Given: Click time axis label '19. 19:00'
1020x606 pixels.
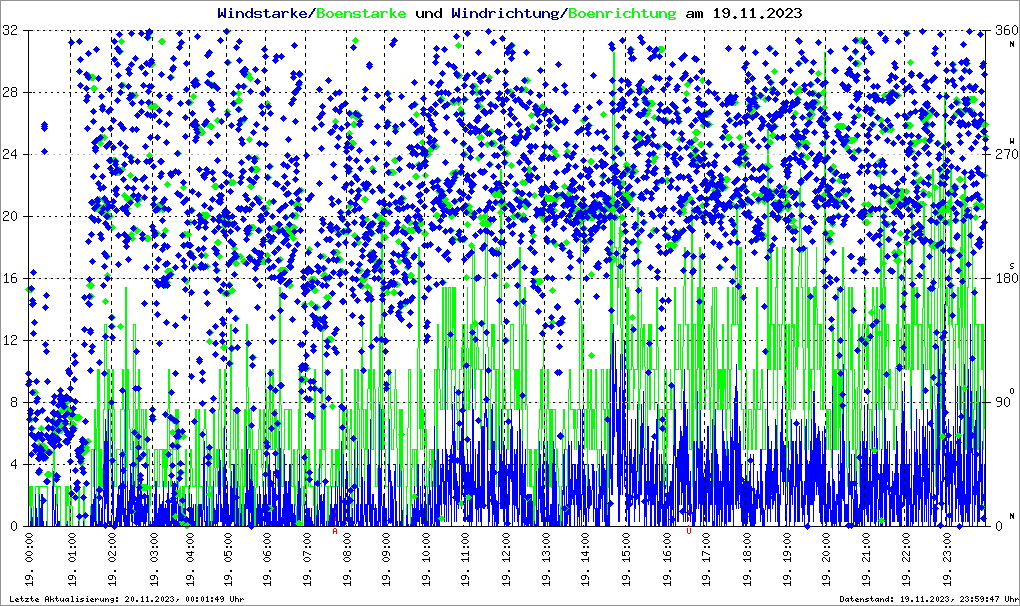Looking at the screenshot, I should [788, 559].
